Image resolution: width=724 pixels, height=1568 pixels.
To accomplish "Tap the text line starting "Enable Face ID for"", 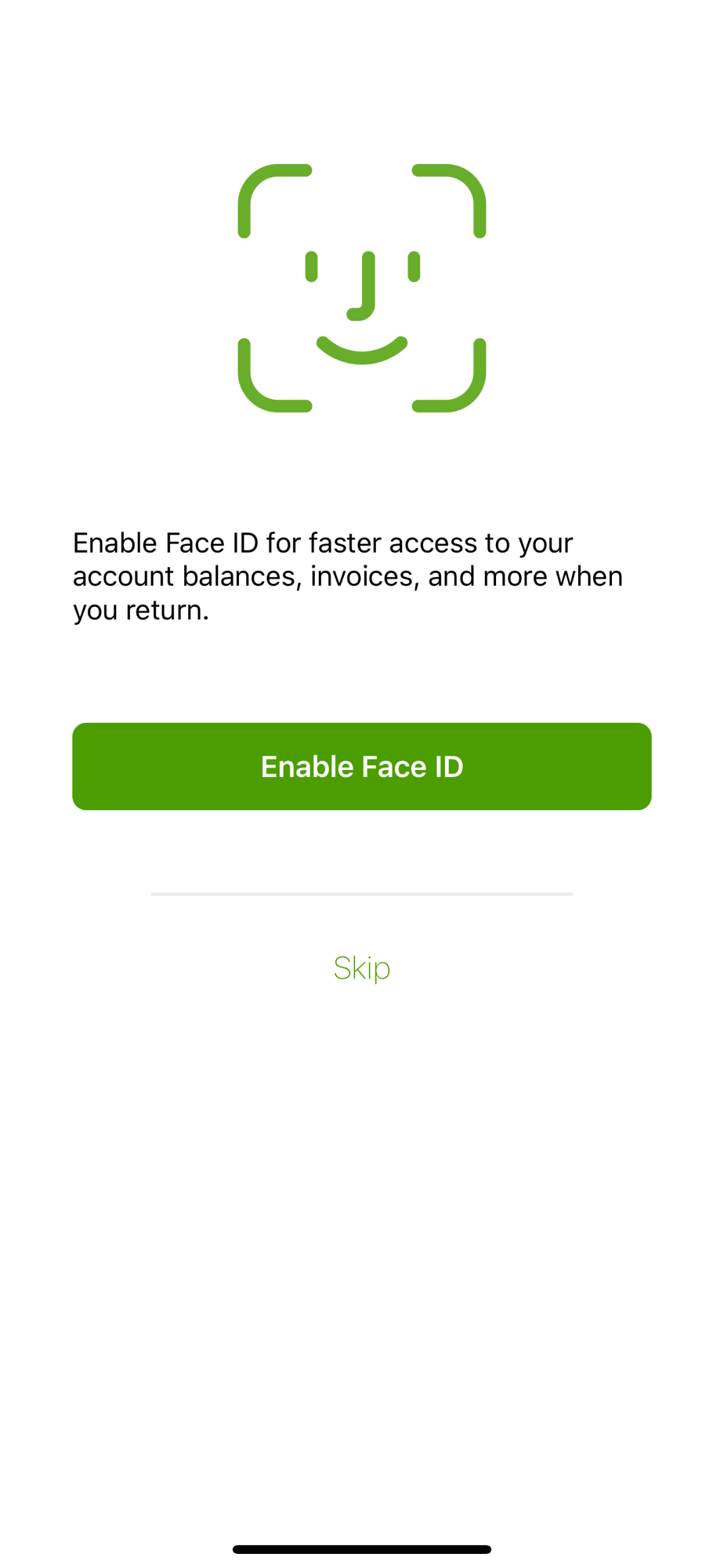I will point(323,543).
